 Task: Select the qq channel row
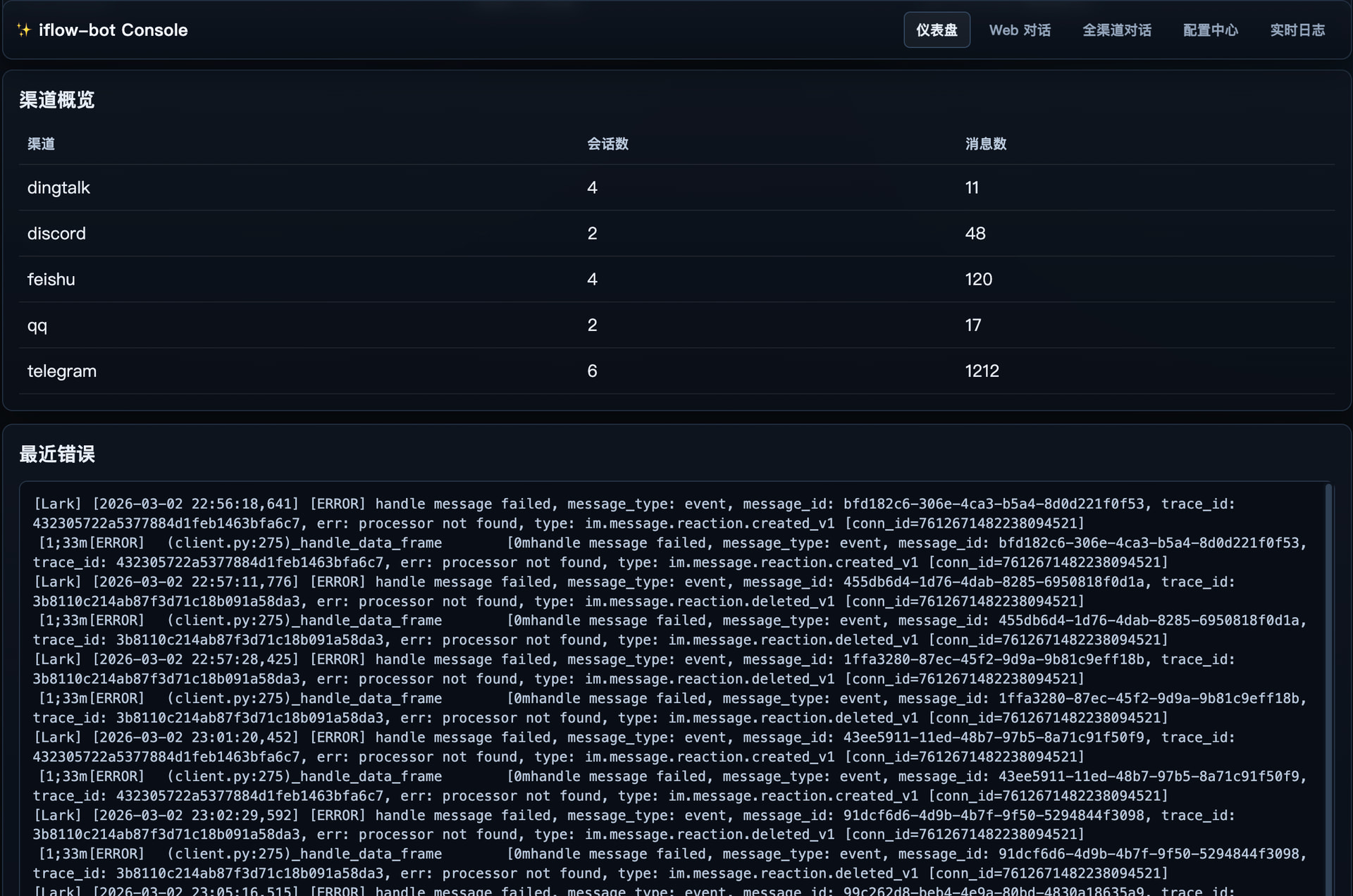coord(37,325)
